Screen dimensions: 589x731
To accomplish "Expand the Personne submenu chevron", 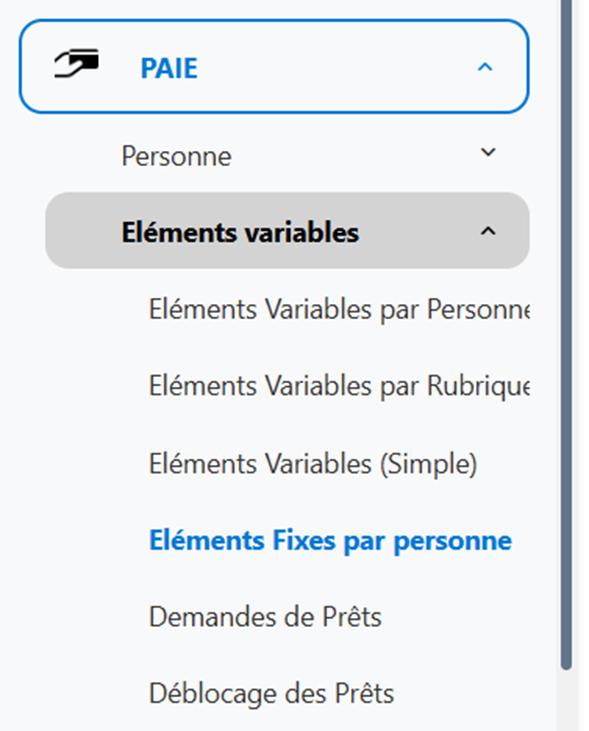I will [x=488, y=152].
